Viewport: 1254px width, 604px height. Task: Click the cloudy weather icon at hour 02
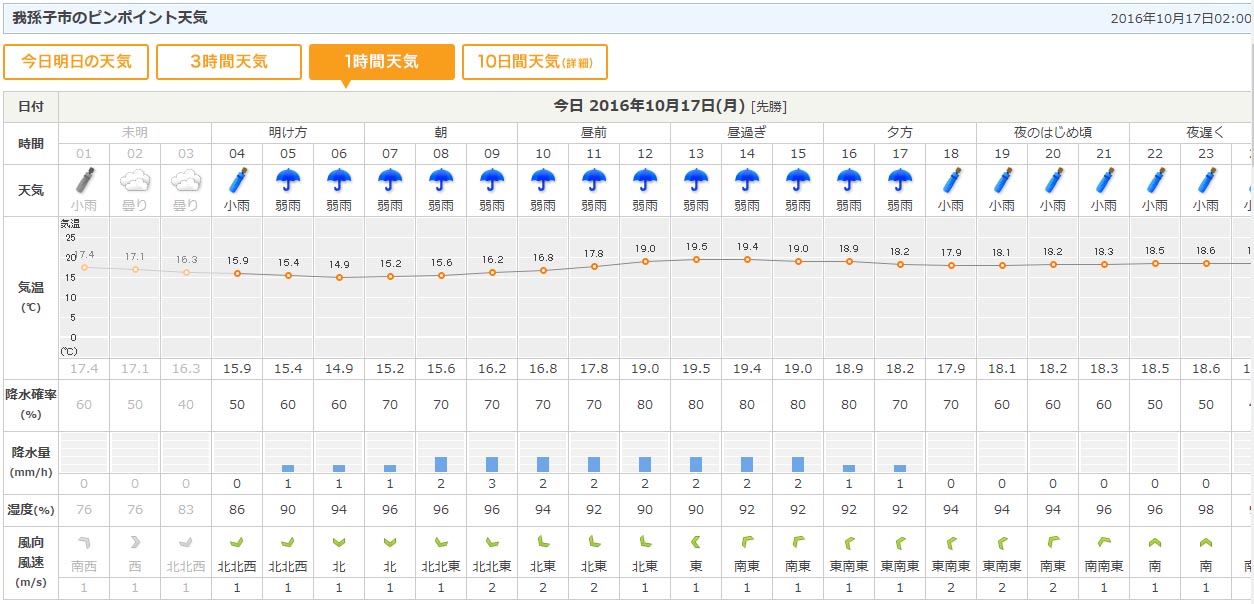pyautogui.click(x=135, y=180)
